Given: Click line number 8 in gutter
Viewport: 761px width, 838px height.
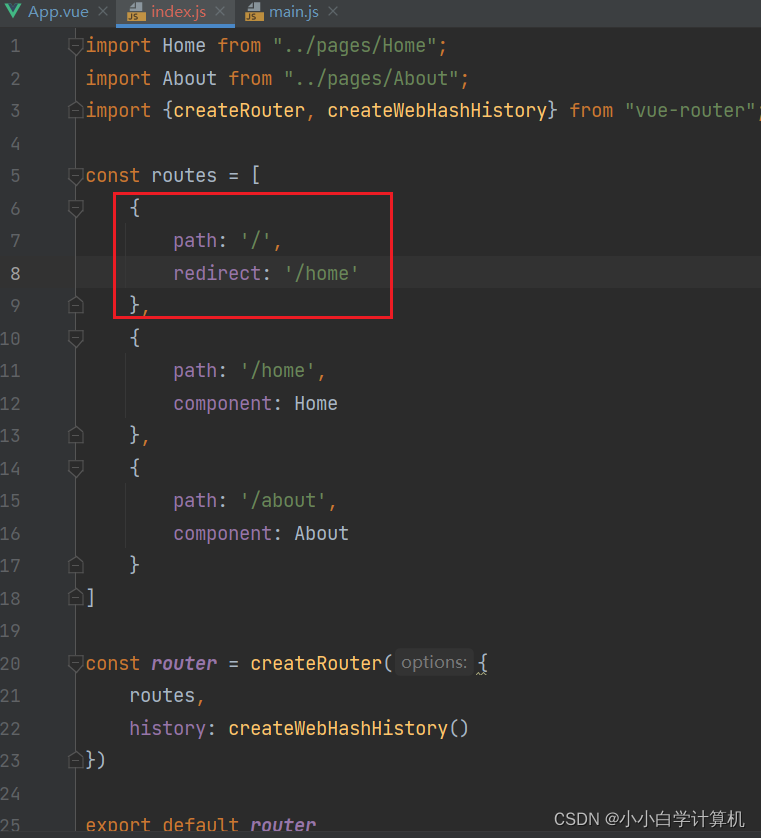Looking at the screenshot, I should tap(15, 273).
